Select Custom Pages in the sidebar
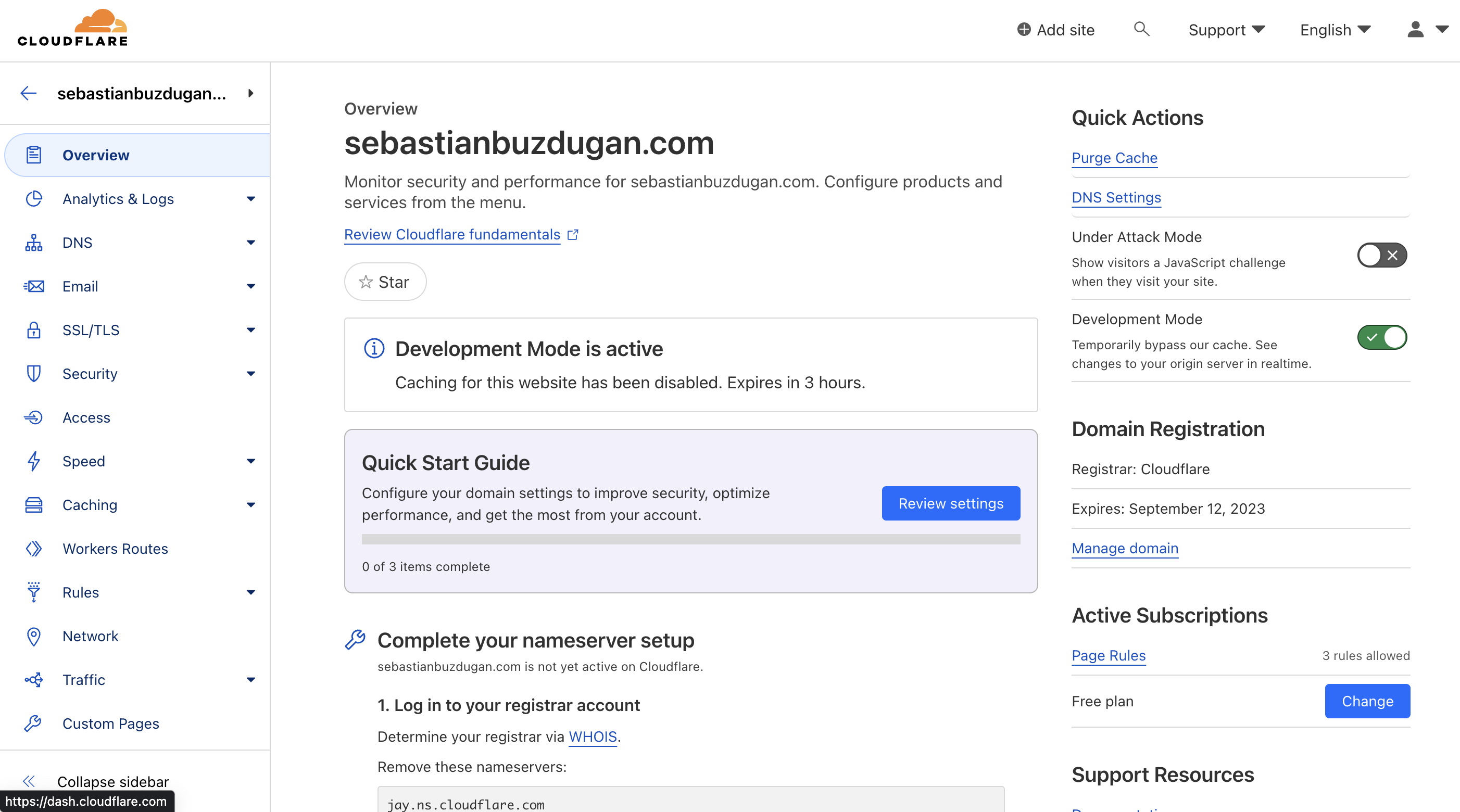1460x812 pixels. point(110,724)
